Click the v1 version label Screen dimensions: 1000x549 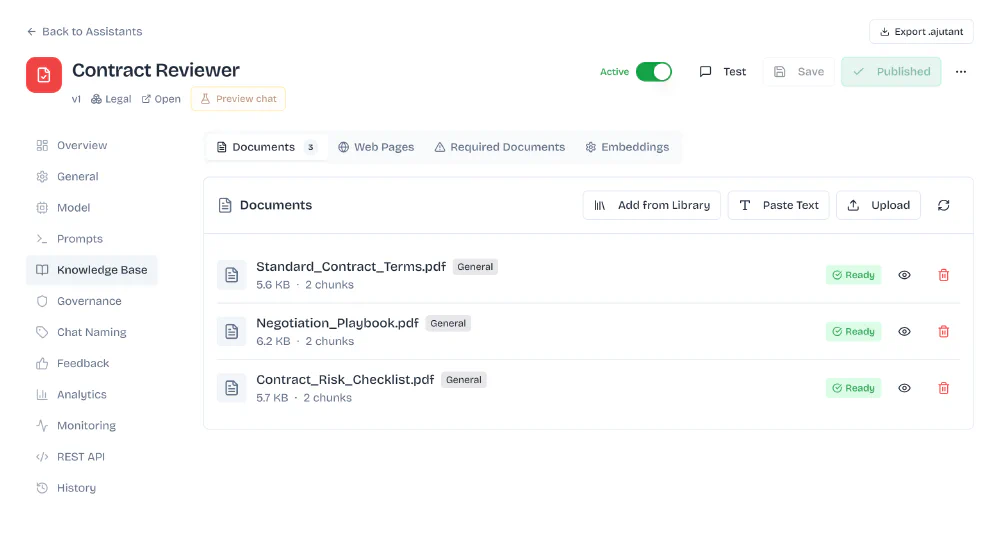point(77,99)
